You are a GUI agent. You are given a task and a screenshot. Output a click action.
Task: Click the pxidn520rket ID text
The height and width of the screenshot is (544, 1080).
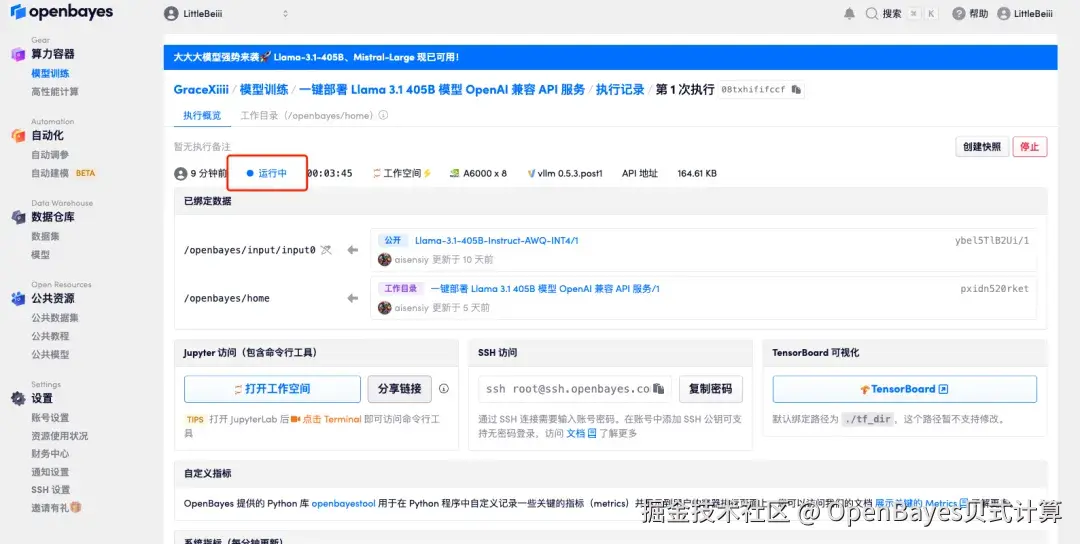995,289
